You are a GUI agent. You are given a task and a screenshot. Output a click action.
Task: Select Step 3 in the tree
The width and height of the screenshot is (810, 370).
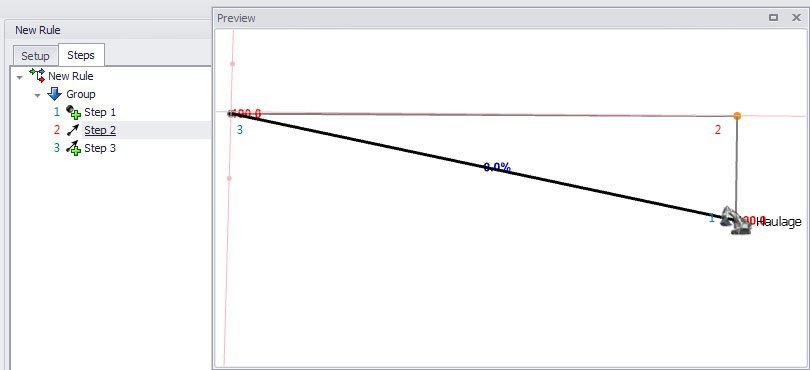click(x=100, y=148)
